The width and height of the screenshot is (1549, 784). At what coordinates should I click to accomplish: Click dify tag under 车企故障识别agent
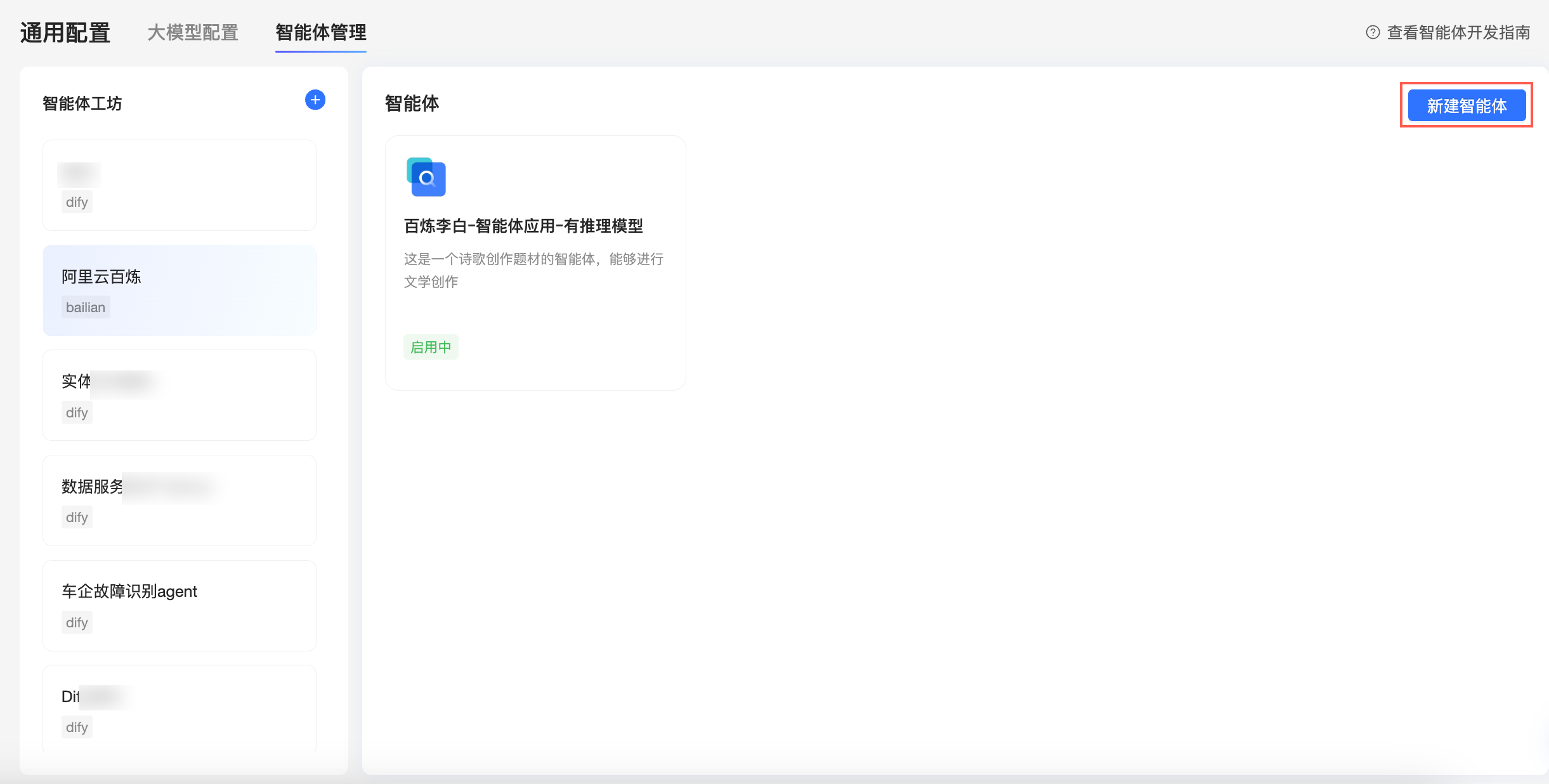pos(77,622)
